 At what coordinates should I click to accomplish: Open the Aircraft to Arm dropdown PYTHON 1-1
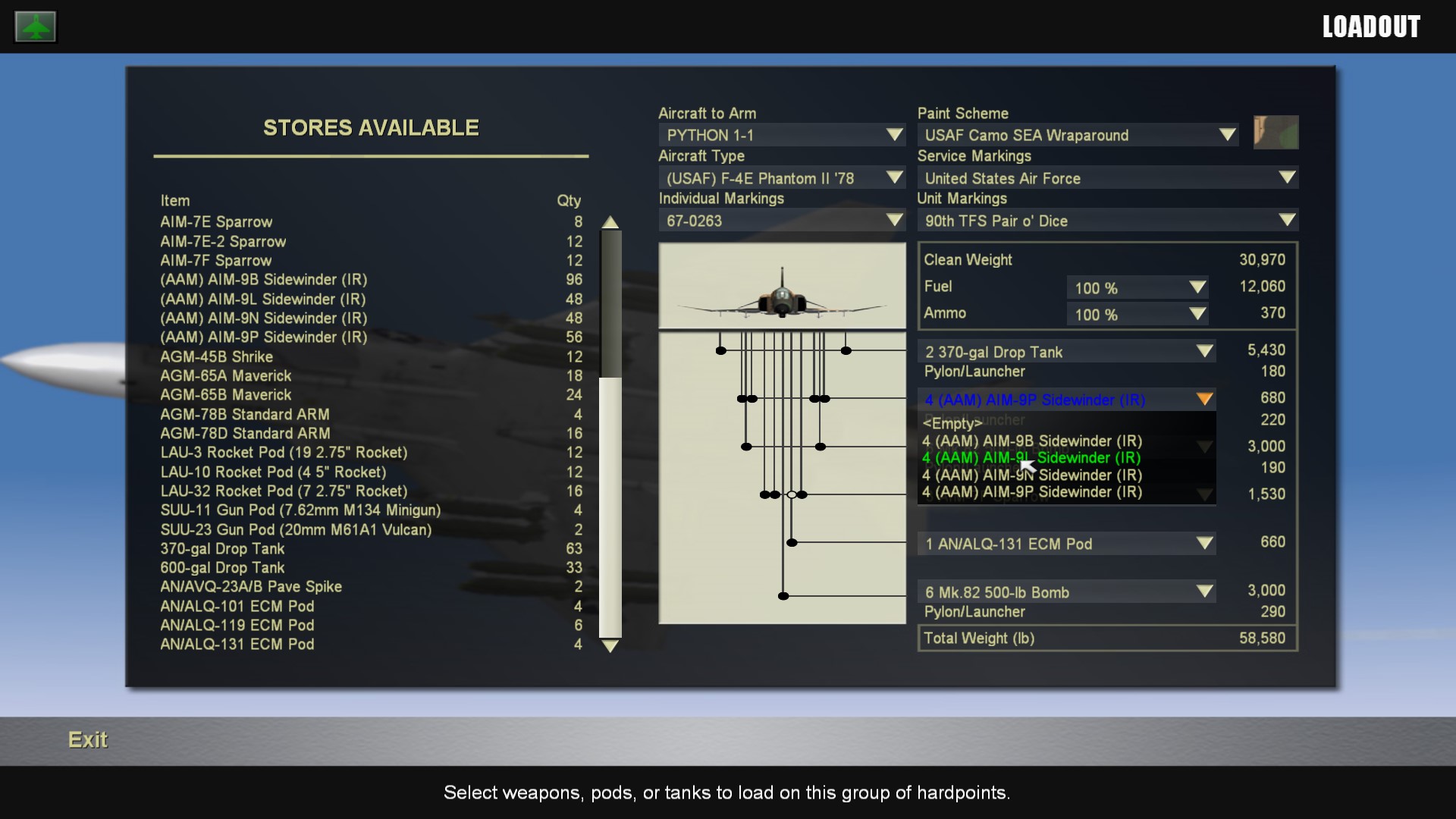click(x=782, y=135)
